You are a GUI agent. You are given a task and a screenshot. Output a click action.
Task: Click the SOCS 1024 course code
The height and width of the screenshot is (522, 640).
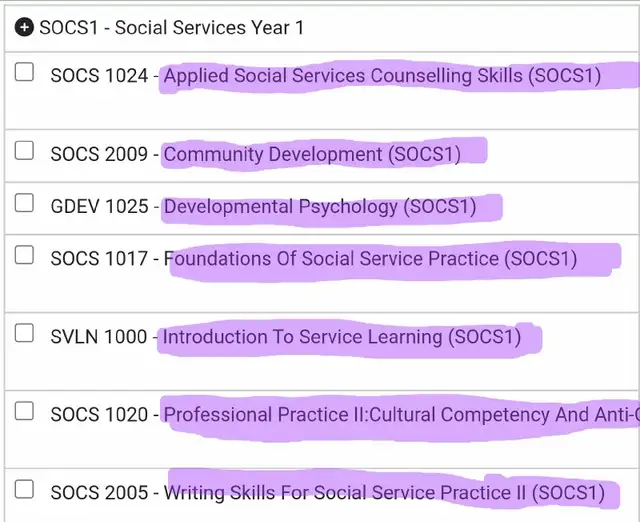[x=99, y=76]
